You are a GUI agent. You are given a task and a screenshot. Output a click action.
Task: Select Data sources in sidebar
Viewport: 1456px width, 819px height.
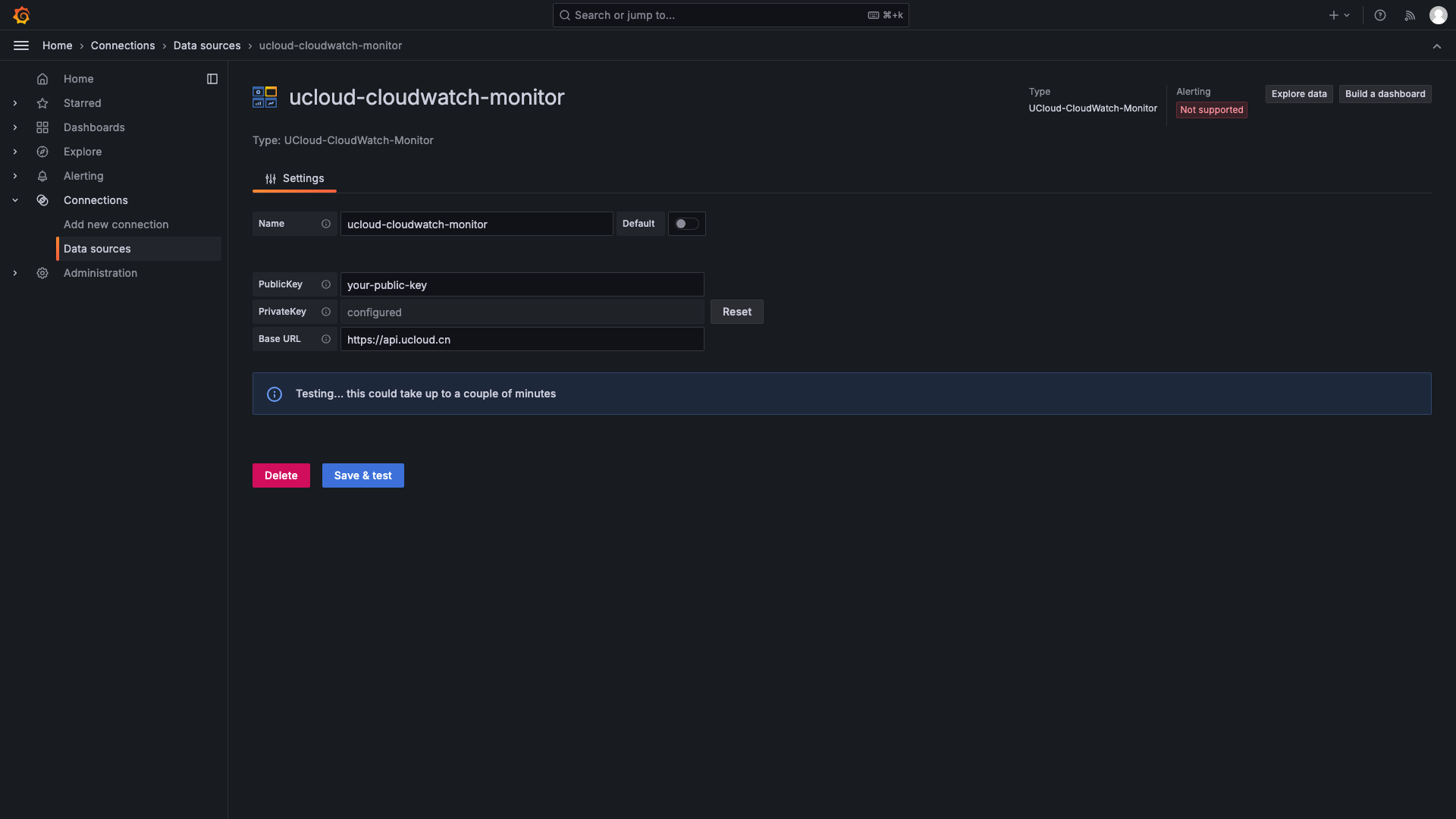[140, 249]
